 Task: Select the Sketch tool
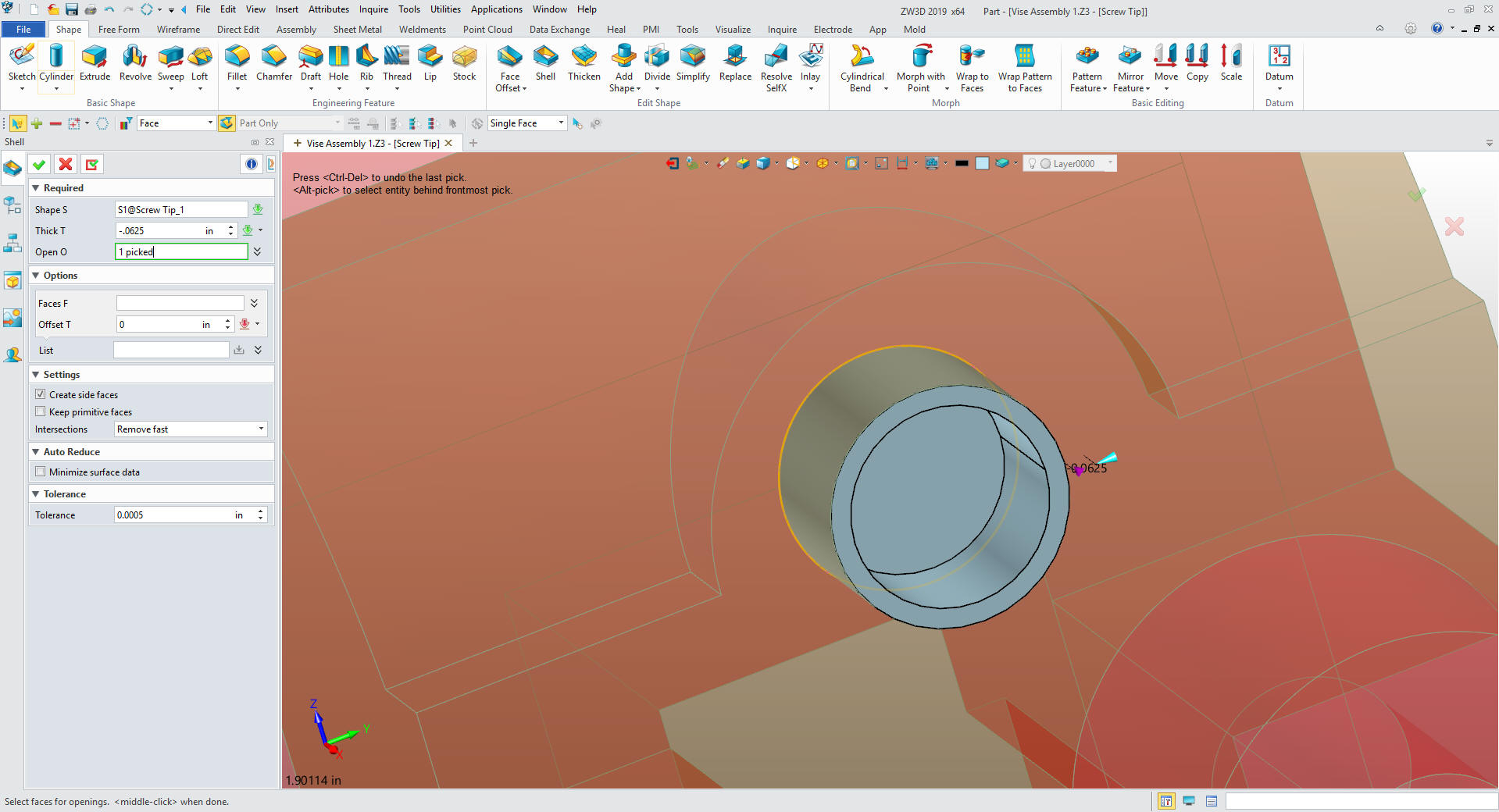21,62
